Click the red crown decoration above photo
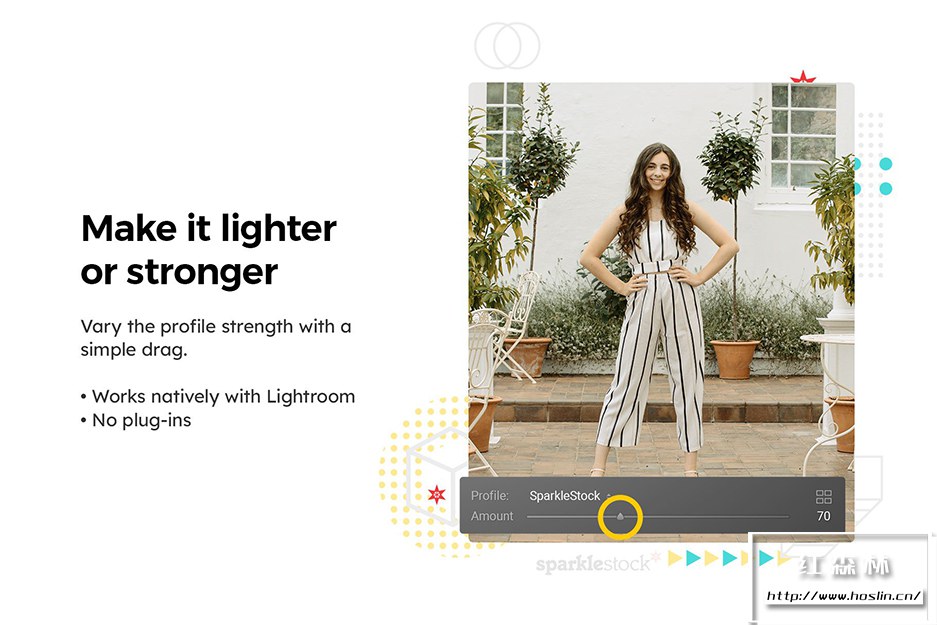Viewport: 937px width, 625px height. pyautogui.click(x=803, y=76)
